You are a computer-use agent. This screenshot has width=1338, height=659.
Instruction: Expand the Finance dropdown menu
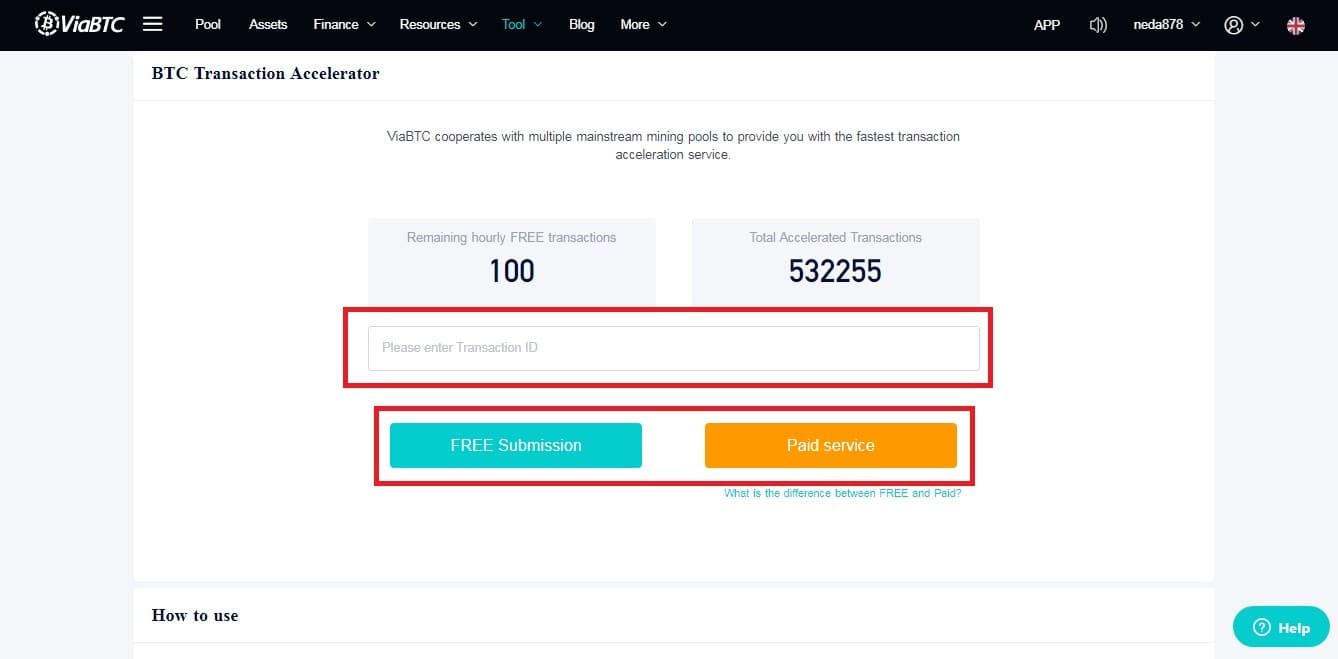click(x=345, y=24)
